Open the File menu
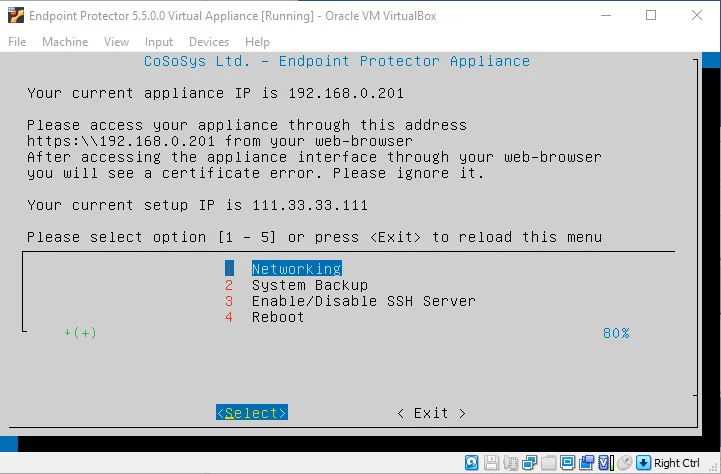The width and height of the screenshot is (721, 474). (17, 42)
